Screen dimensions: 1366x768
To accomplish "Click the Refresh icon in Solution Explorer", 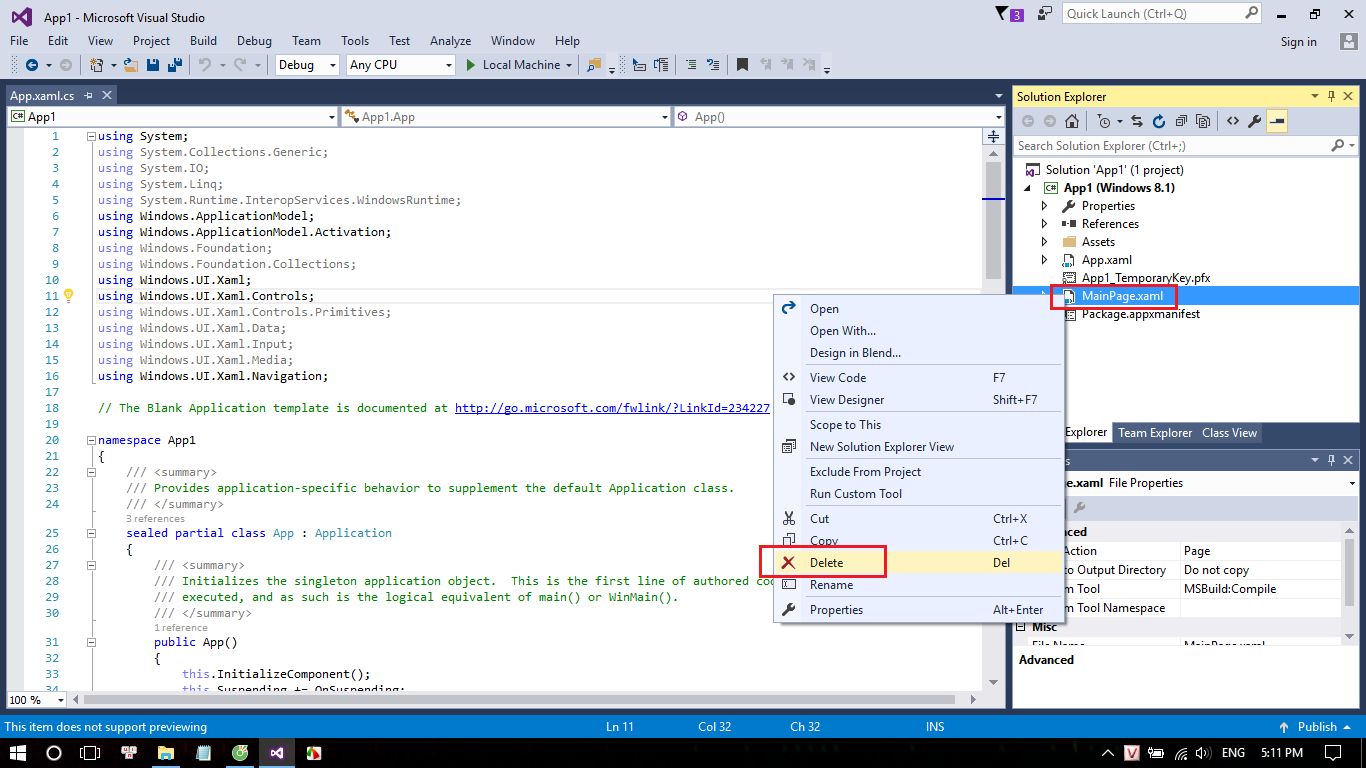I will (1159, 121).
